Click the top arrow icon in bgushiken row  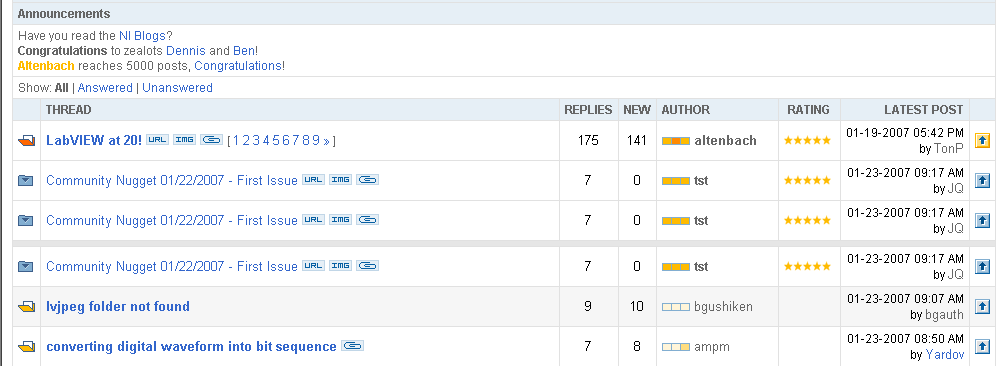[982, 307]
